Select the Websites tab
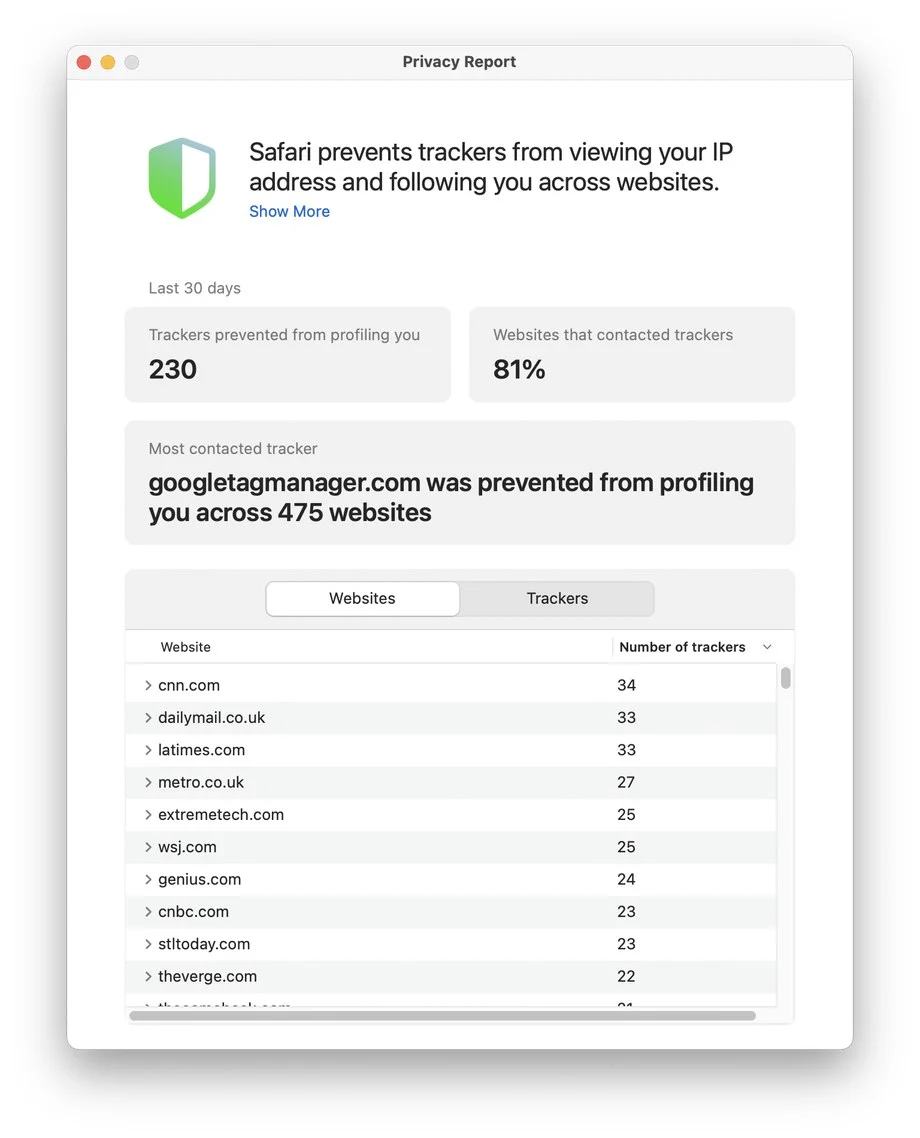920x1138 pixels. [x=362, y=599]
